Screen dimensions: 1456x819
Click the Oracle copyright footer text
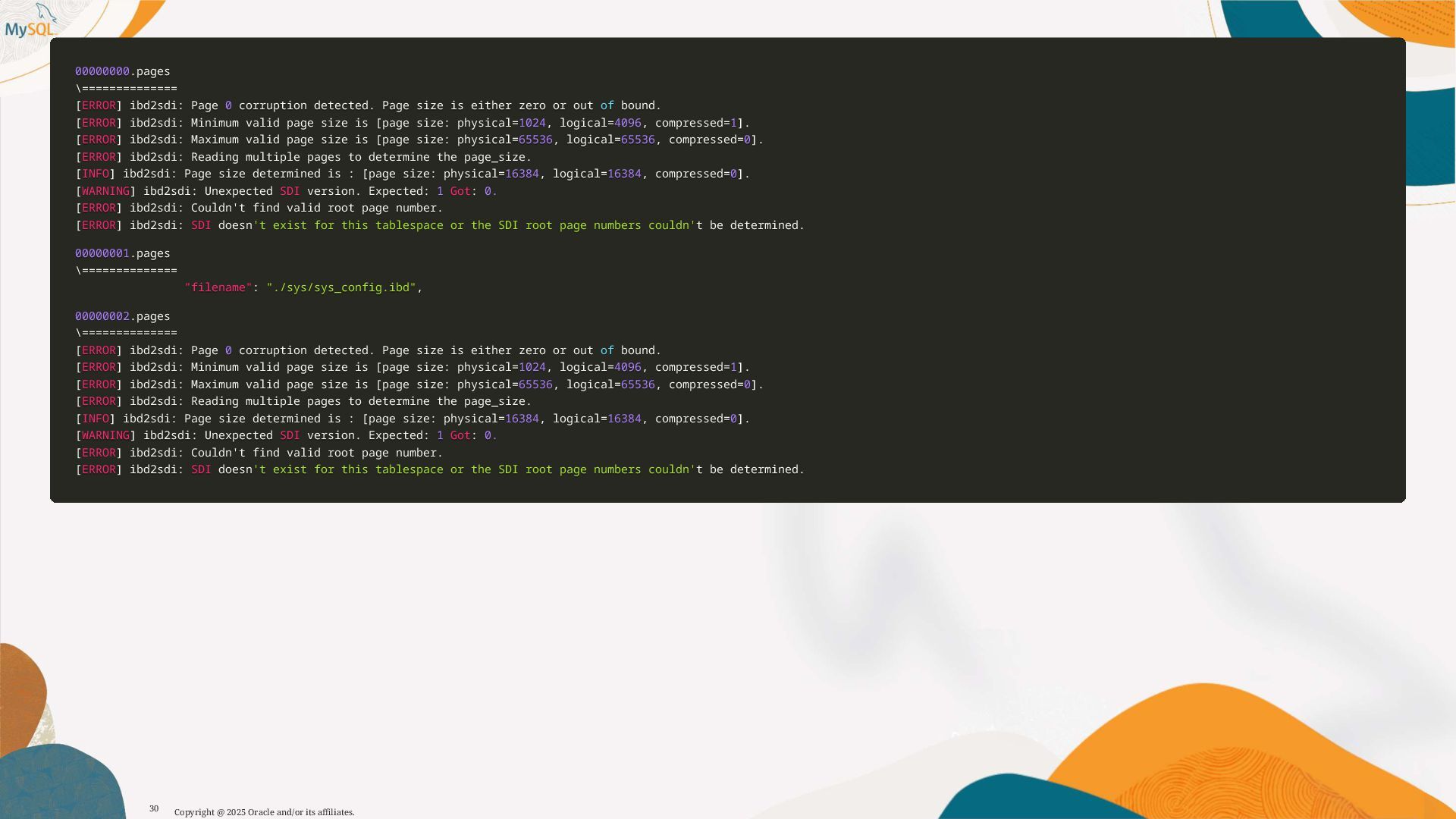(x=264, y=812)
